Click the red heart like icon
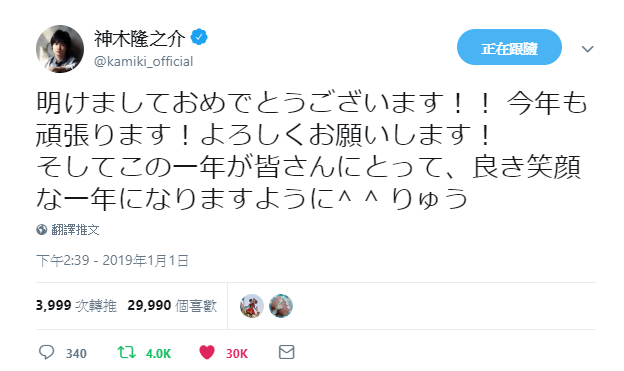The image size is (624, 371). 207,352
